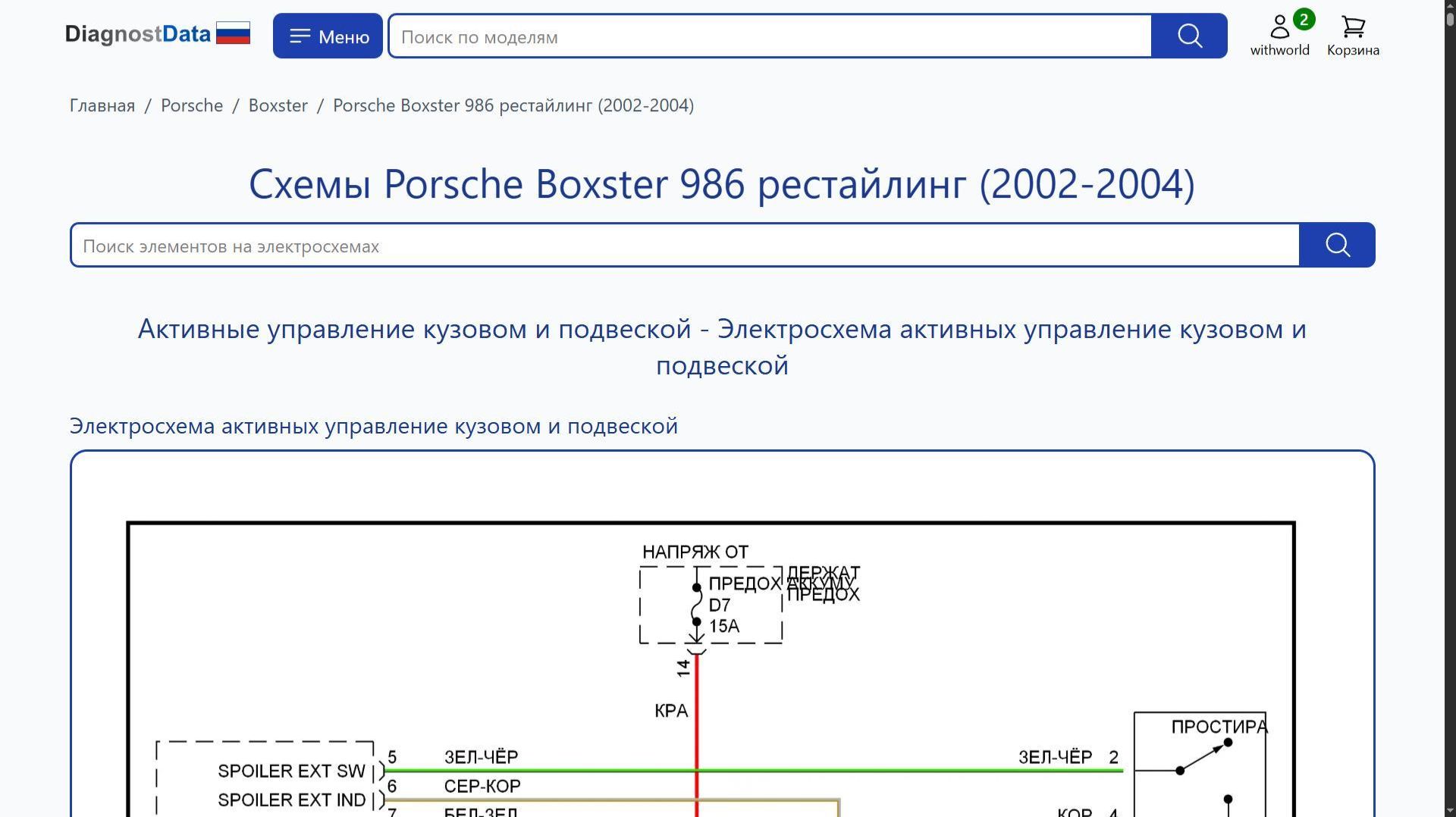Click the wiring diagram search magnifier button
1456x817 pixels.
[1337, 245]
